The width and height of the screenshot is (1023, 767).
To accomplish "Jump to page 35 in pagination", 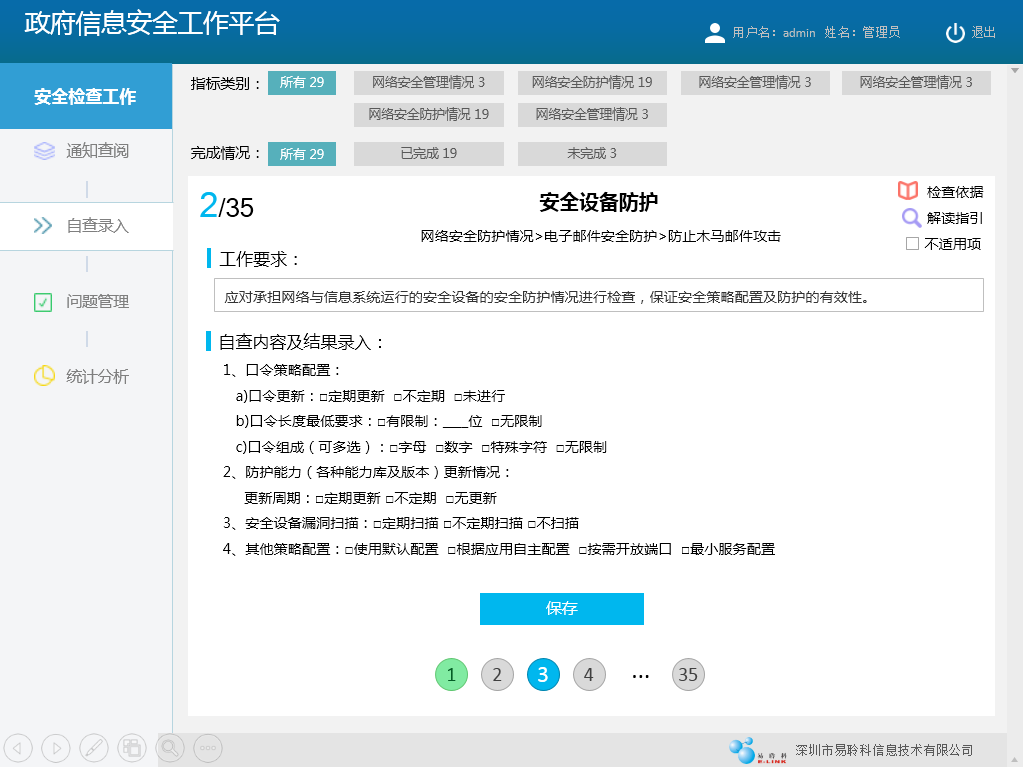I will point(688,675).
